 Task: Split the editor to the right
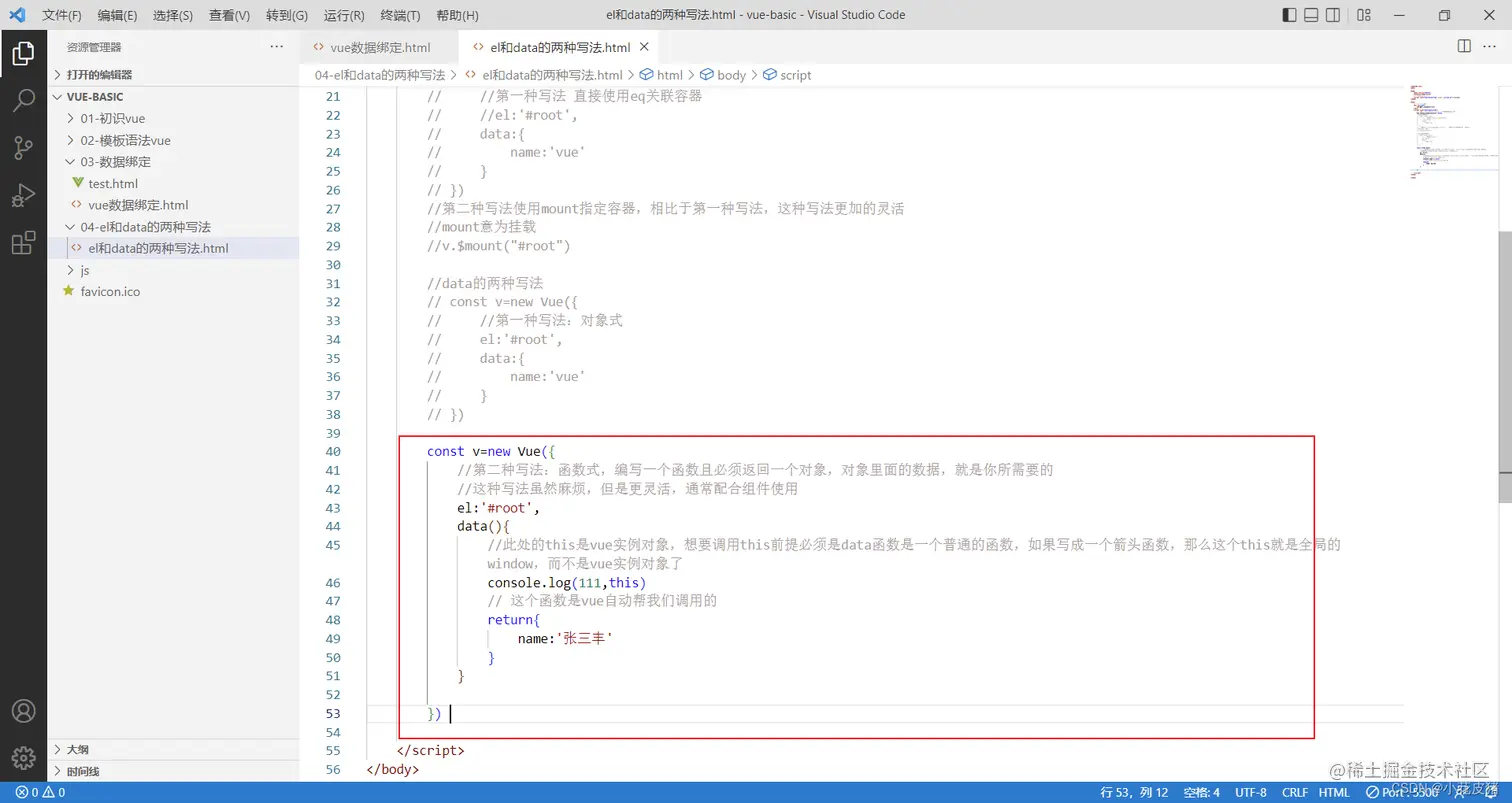pos(1464,46)
